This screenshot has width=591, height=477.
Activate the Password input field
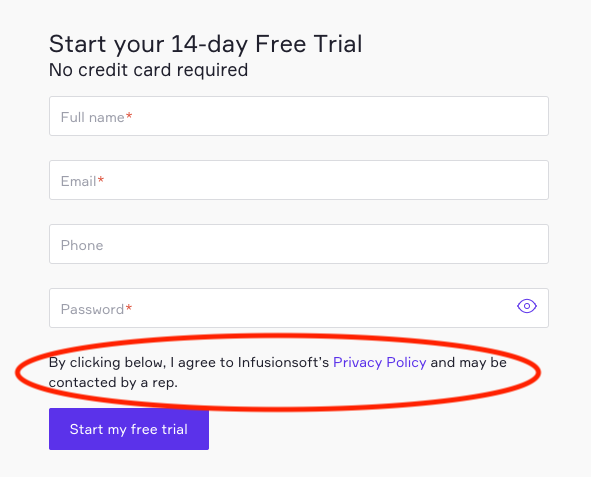coord(299,308)
